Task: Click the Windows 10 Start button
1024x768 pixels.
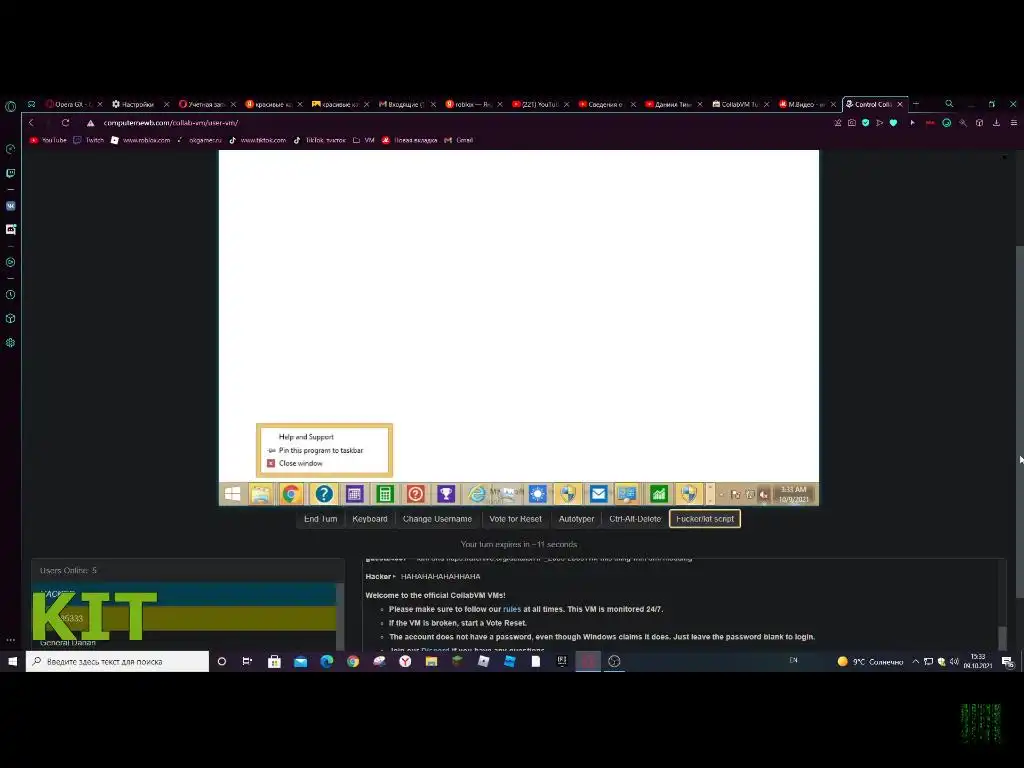Action: 12,662
